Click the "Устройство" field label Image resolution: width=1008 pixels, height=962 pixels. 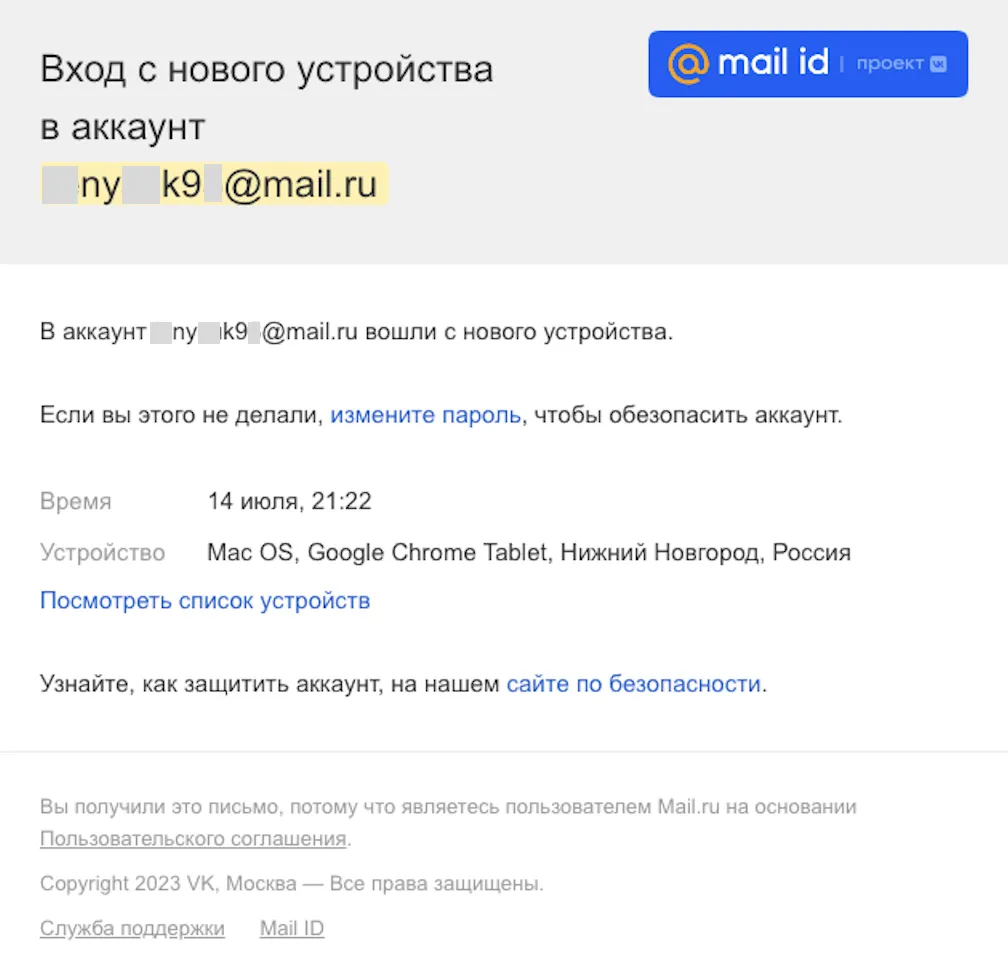(x=103, y=552)
